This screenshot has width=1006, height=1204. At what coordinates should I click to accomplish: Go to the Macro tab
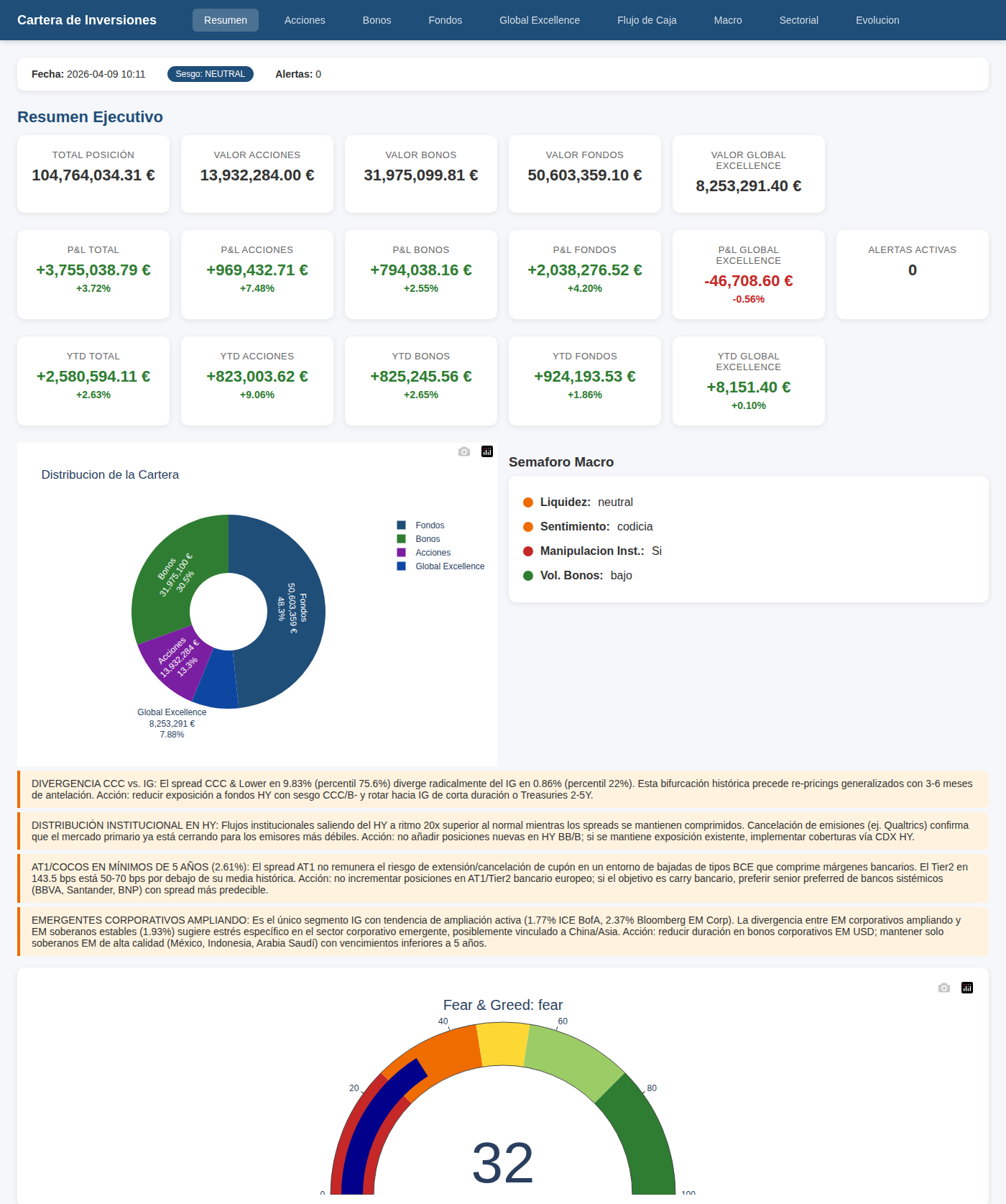tap(728, 20)
